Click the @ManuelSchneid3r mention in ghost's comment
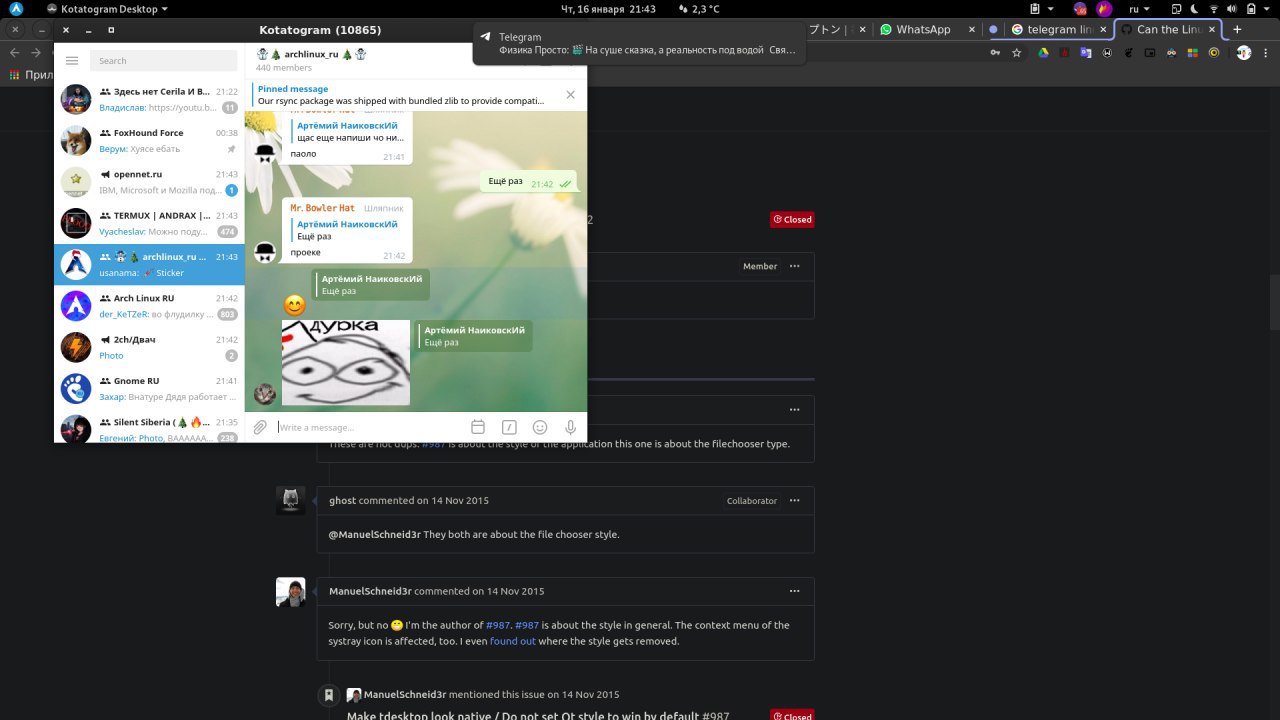This screenshot has width=1280, height=720. 375,534
